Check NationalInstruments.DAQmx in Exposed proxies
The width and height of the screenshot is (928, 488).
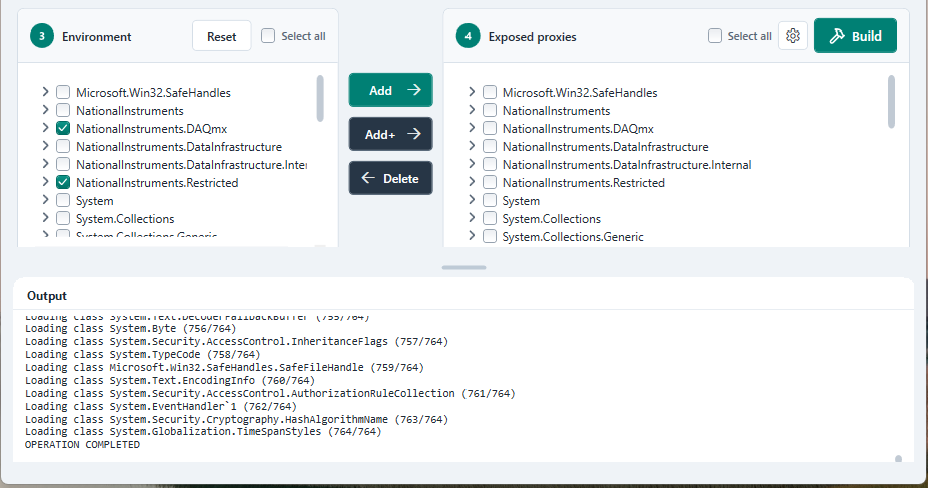(x=490, y=128)
